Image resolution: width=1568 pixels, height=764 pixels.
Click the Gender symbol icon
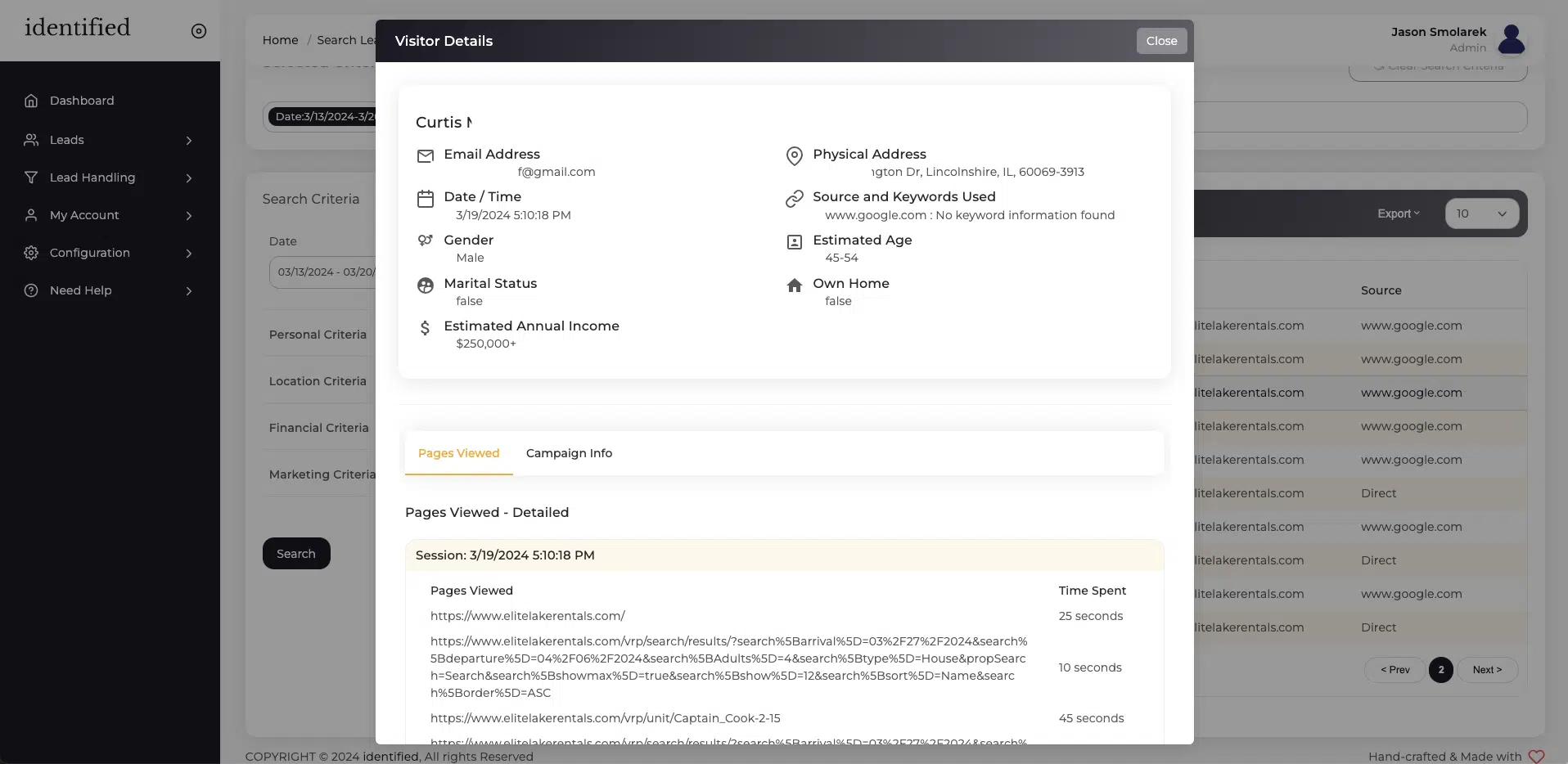pyautogui.click(x=426, y=240)
